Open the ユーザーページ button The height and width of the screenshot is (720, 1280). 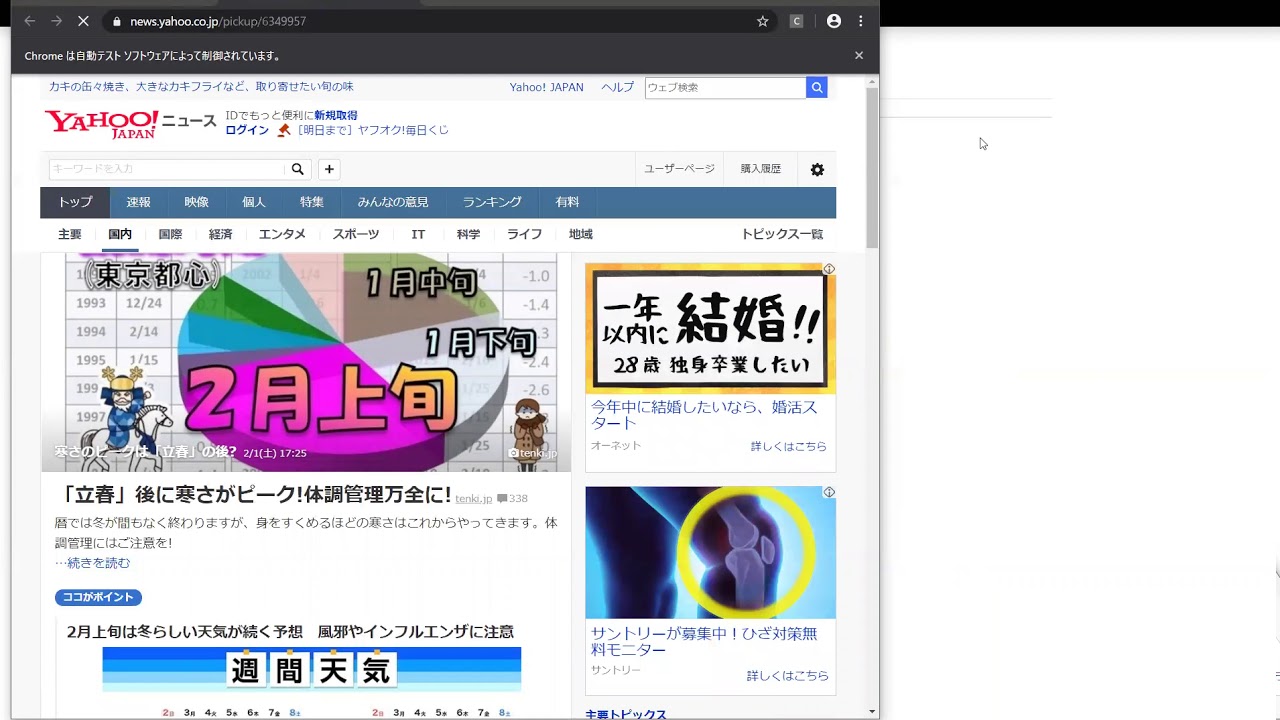(679, 169)
